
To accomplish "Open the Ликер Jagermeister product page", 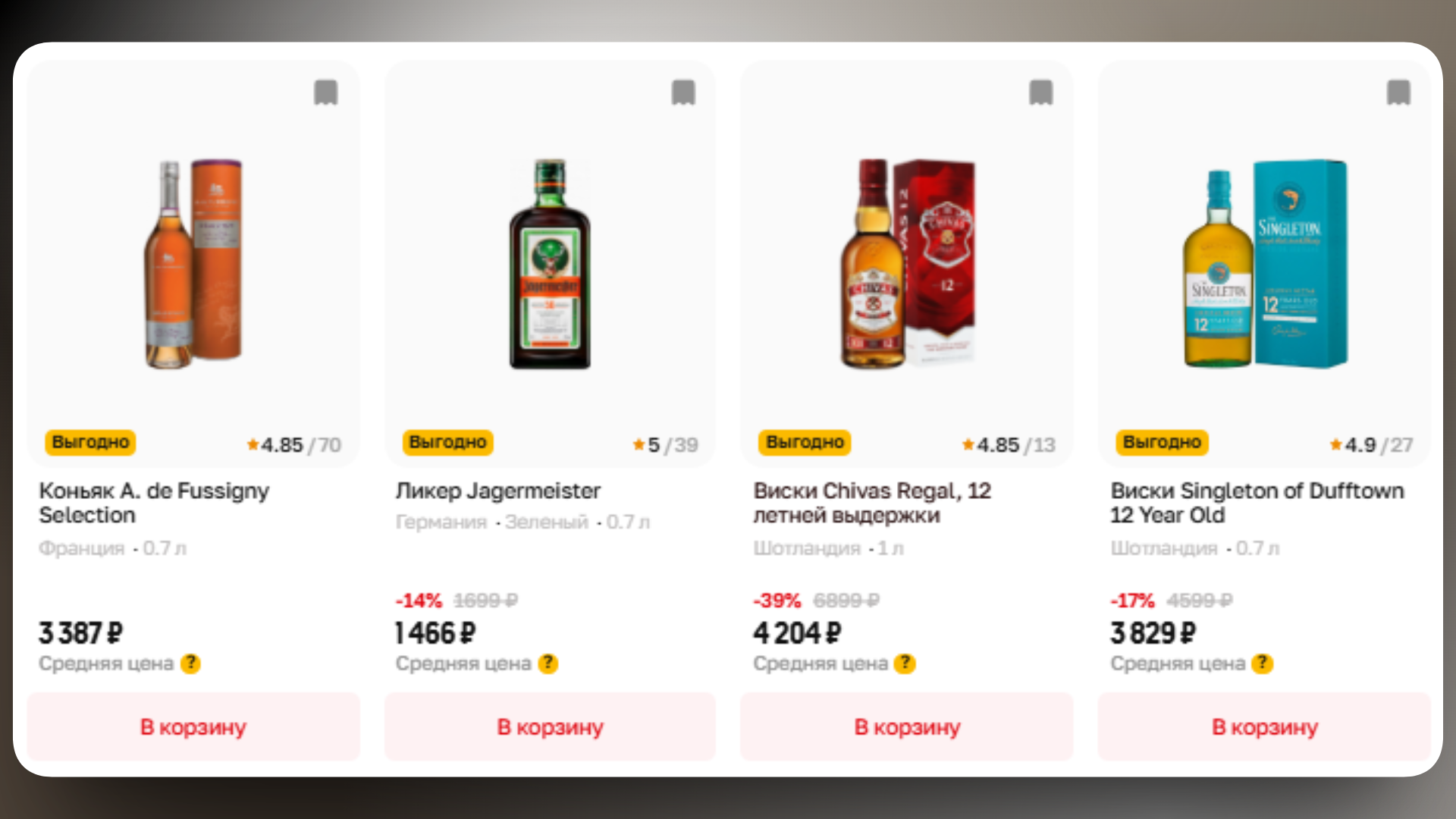I will pyautogui.click(x=497, y=491).
